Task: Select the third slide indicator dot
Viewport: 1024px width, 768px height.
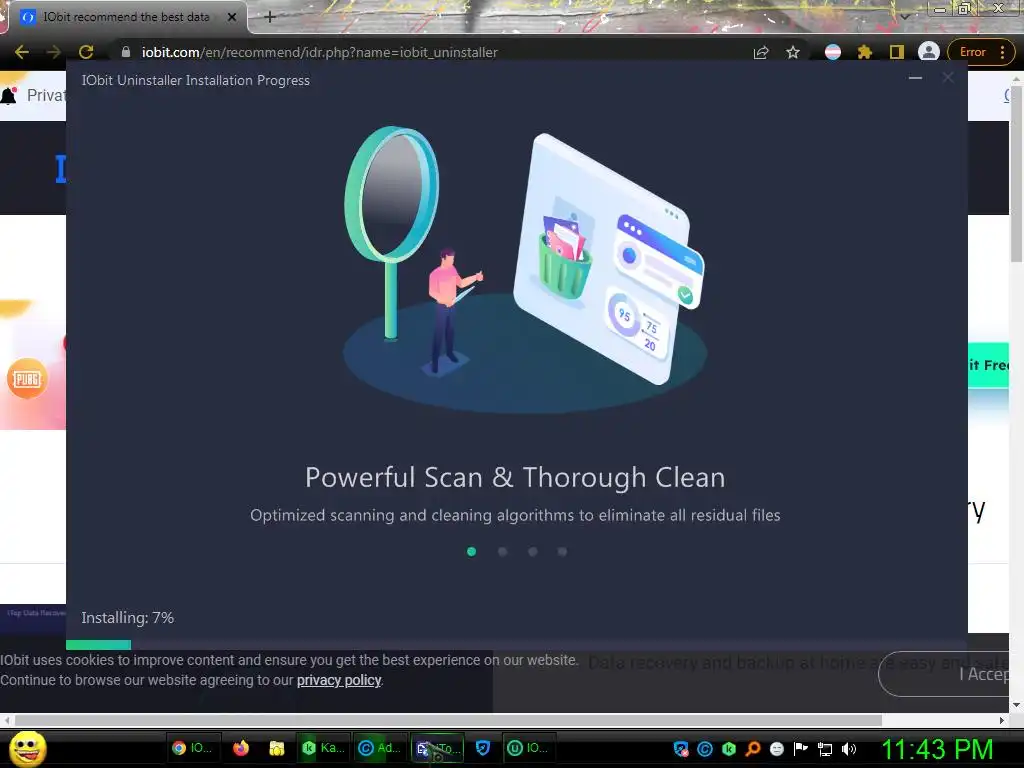Action: (532, 552)
